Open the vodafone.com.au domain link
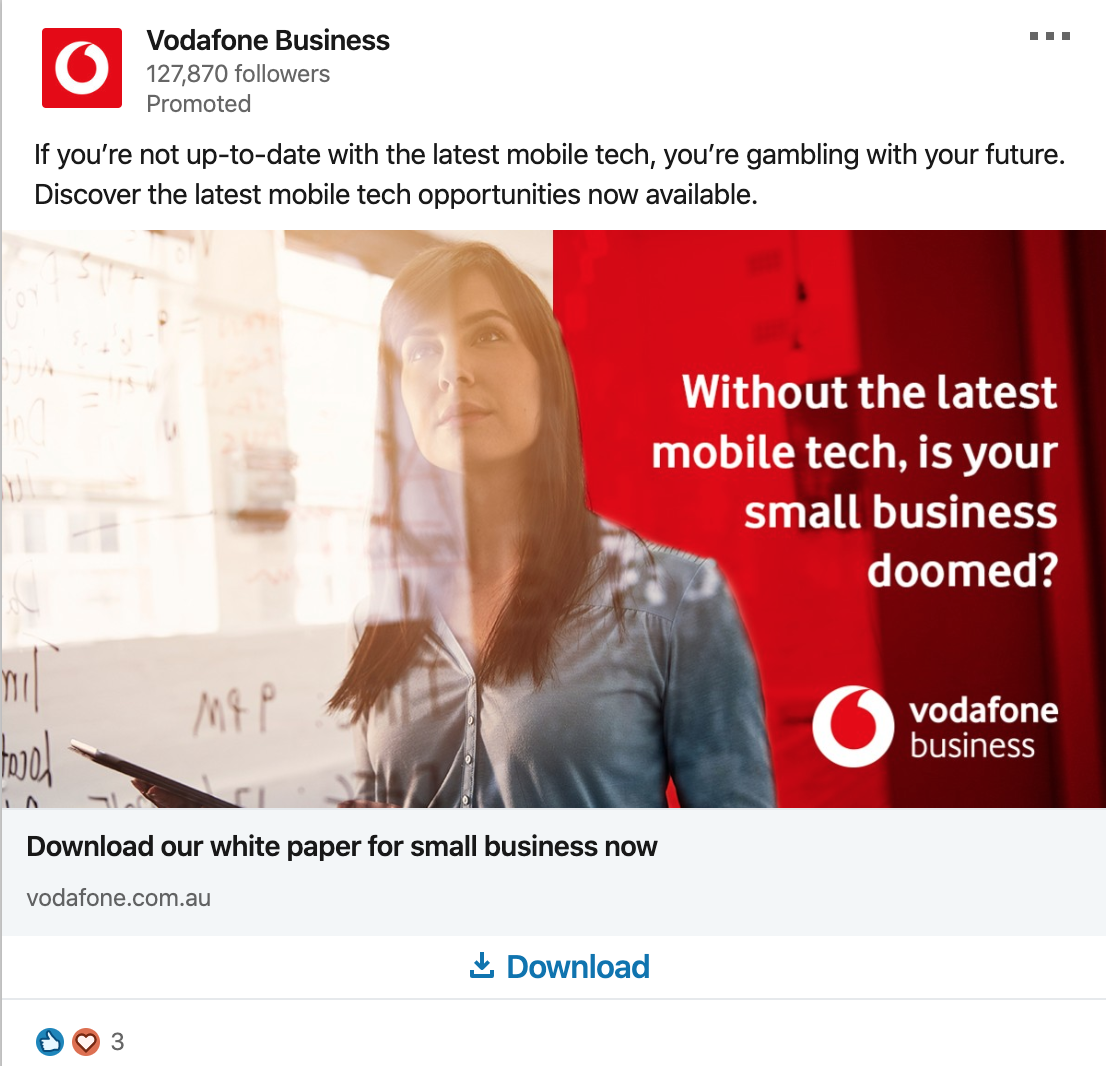1106x1066 pixels. pyautogui.click(x=118, y=898)
